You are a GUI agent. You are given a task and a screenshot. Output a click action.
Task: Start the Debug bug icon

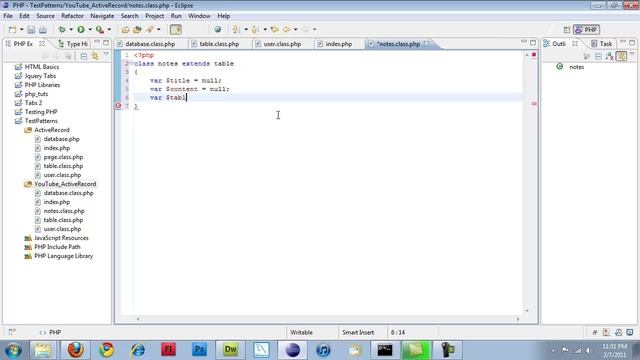pos(62,29)
